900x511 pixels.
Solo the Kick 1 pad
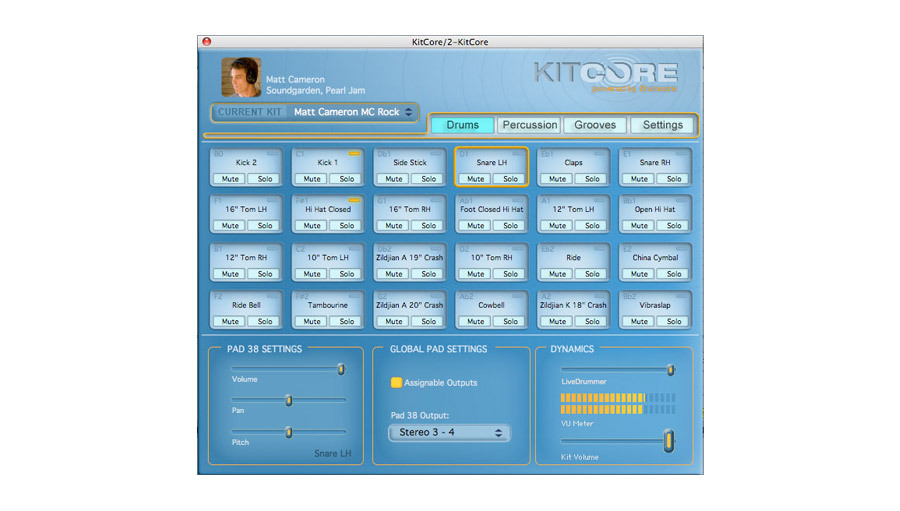pos(347,179)
